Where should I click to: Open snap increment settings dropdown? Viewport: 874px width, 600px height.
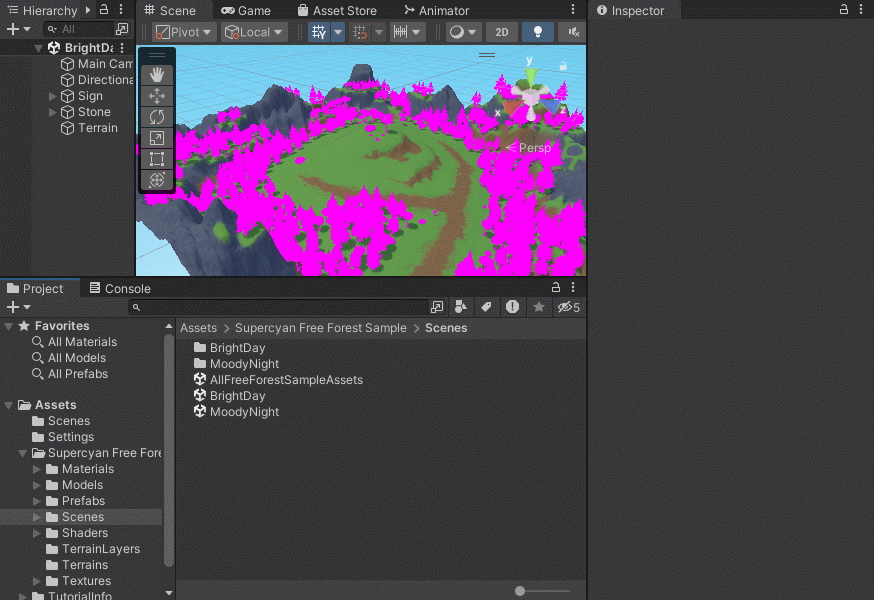tap(406, 32)
